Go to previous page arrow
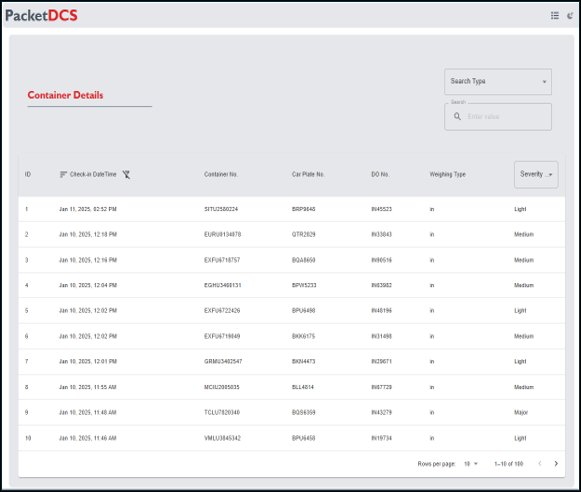This screenshot has height=492, width=581. pos(540,463)
